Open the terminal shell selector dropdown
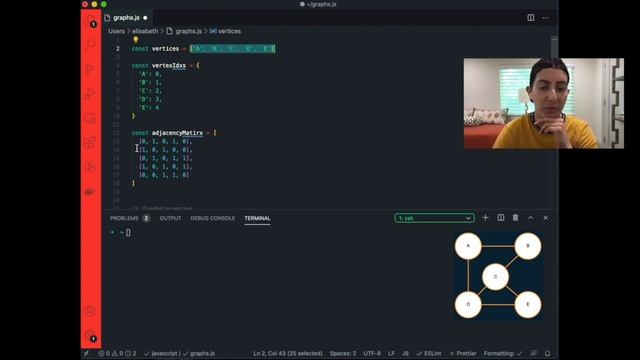The height and width of the screenshot is (360, 640). tap(434, 218)
